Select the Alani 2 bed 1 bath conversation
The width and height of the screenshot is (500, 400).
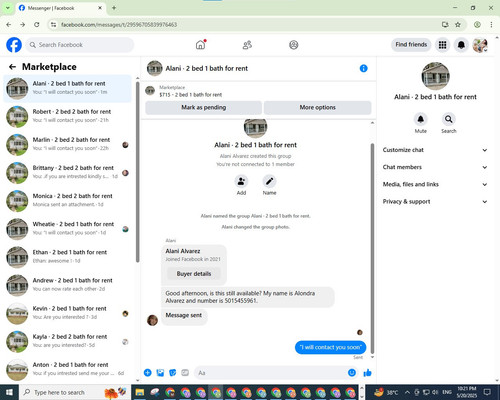[x=68, y=88]
